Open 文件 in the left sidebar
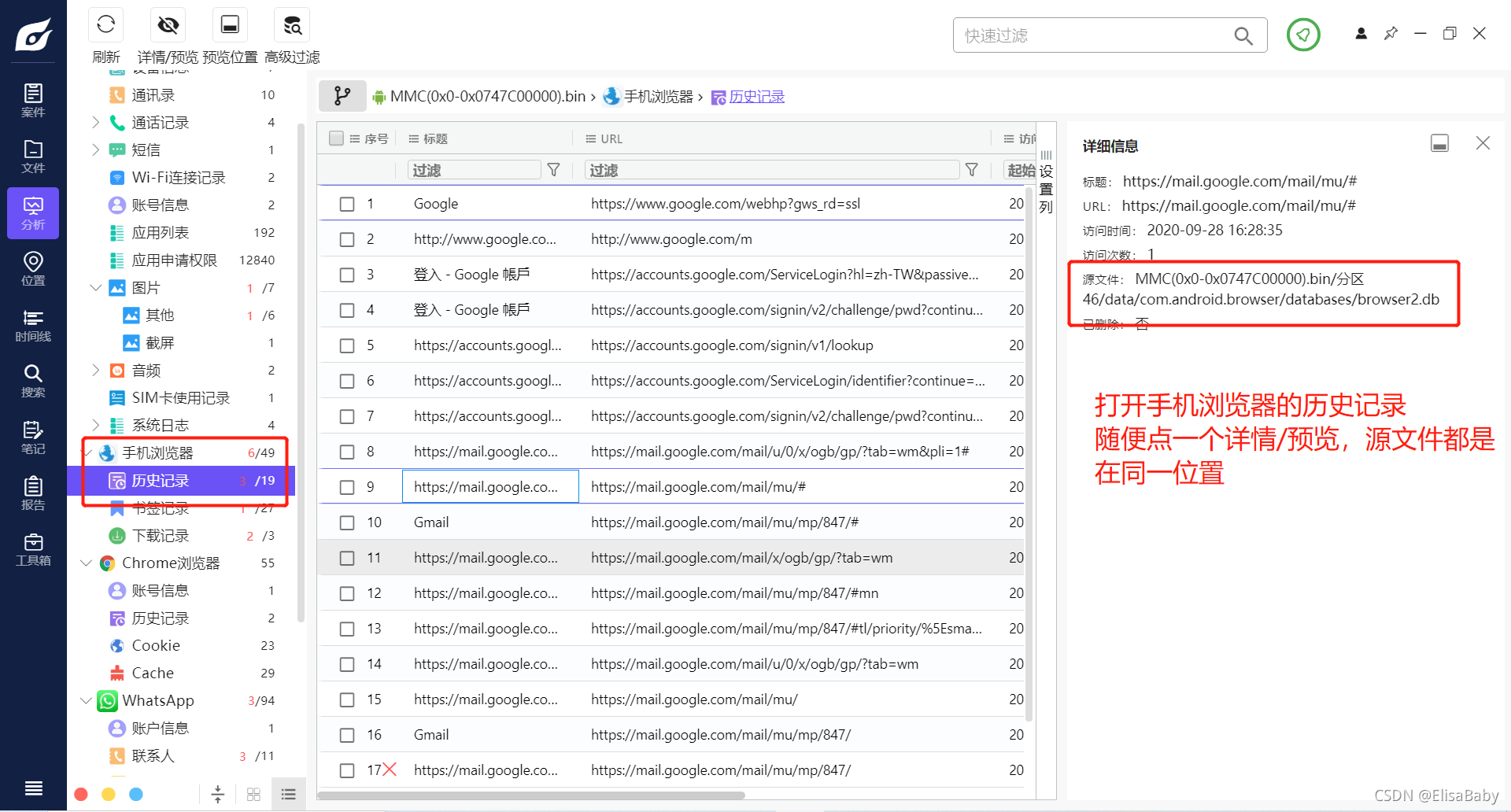1511x812 pixels. (x=33, y=156)
